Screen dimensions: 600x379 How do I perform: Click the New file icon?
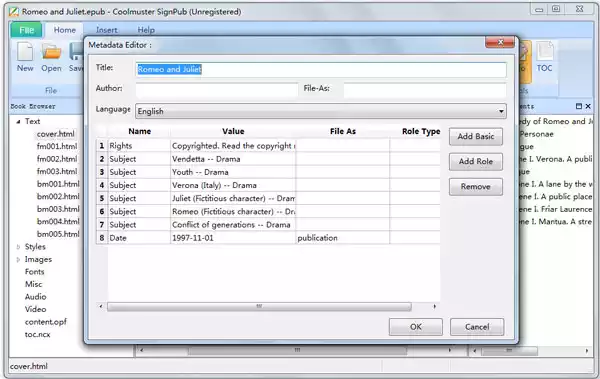click(25, 52)
